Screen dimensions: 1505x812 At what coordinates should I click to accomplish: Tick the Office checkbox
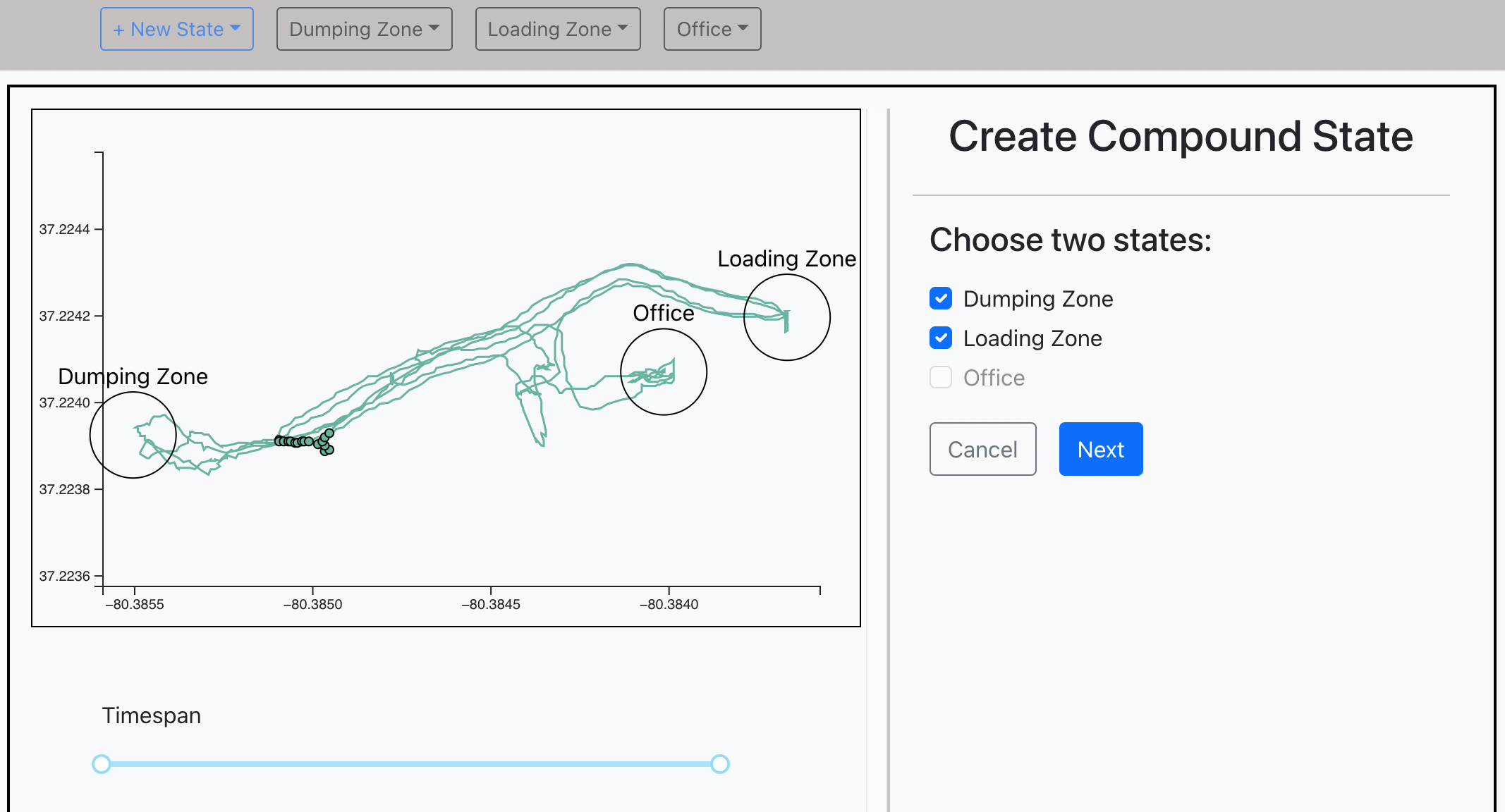pos(940,378)
